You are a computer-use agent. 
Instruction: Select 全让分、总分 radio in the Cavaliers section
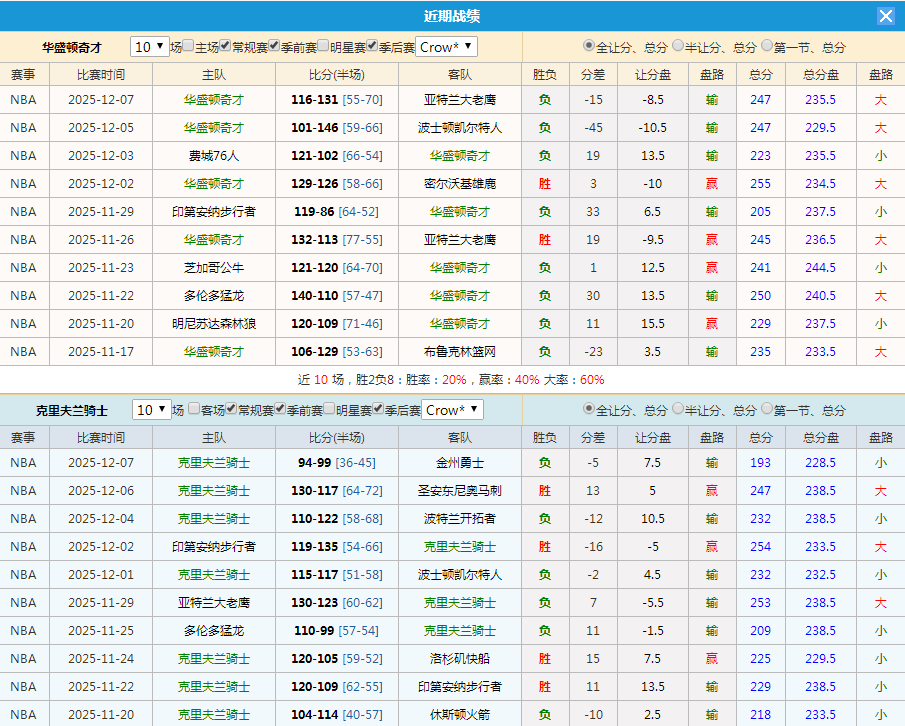(587, 410)
